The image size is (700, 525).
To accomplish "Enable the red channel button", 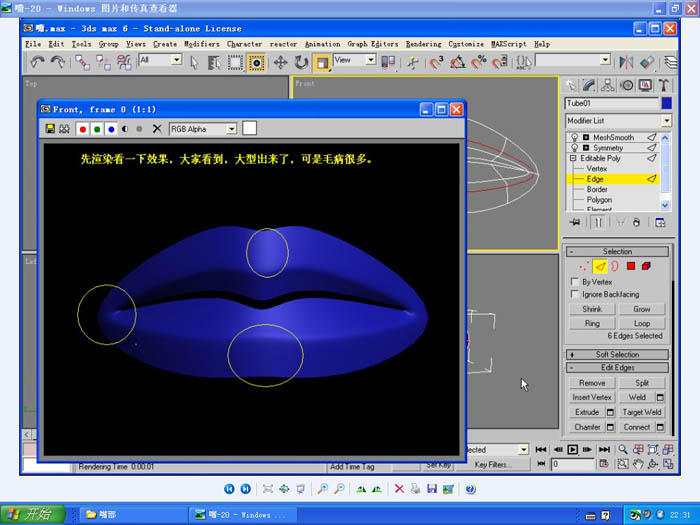I will [82, 129].
